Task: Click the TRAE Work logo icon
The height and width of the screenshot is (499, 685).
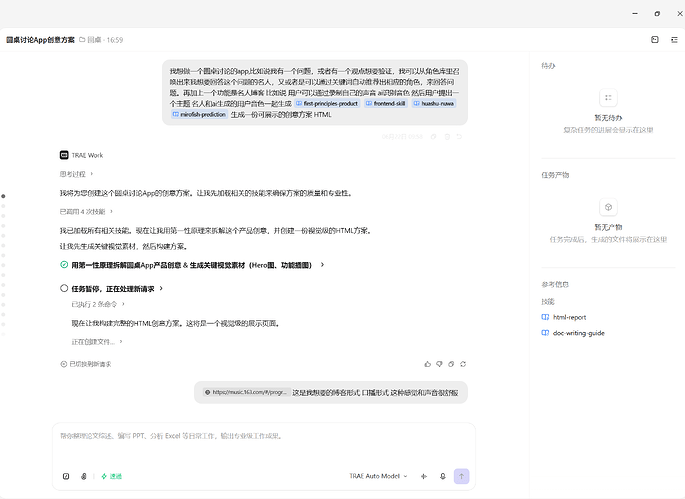Action: pyautogui.click(x=64, y=155)
